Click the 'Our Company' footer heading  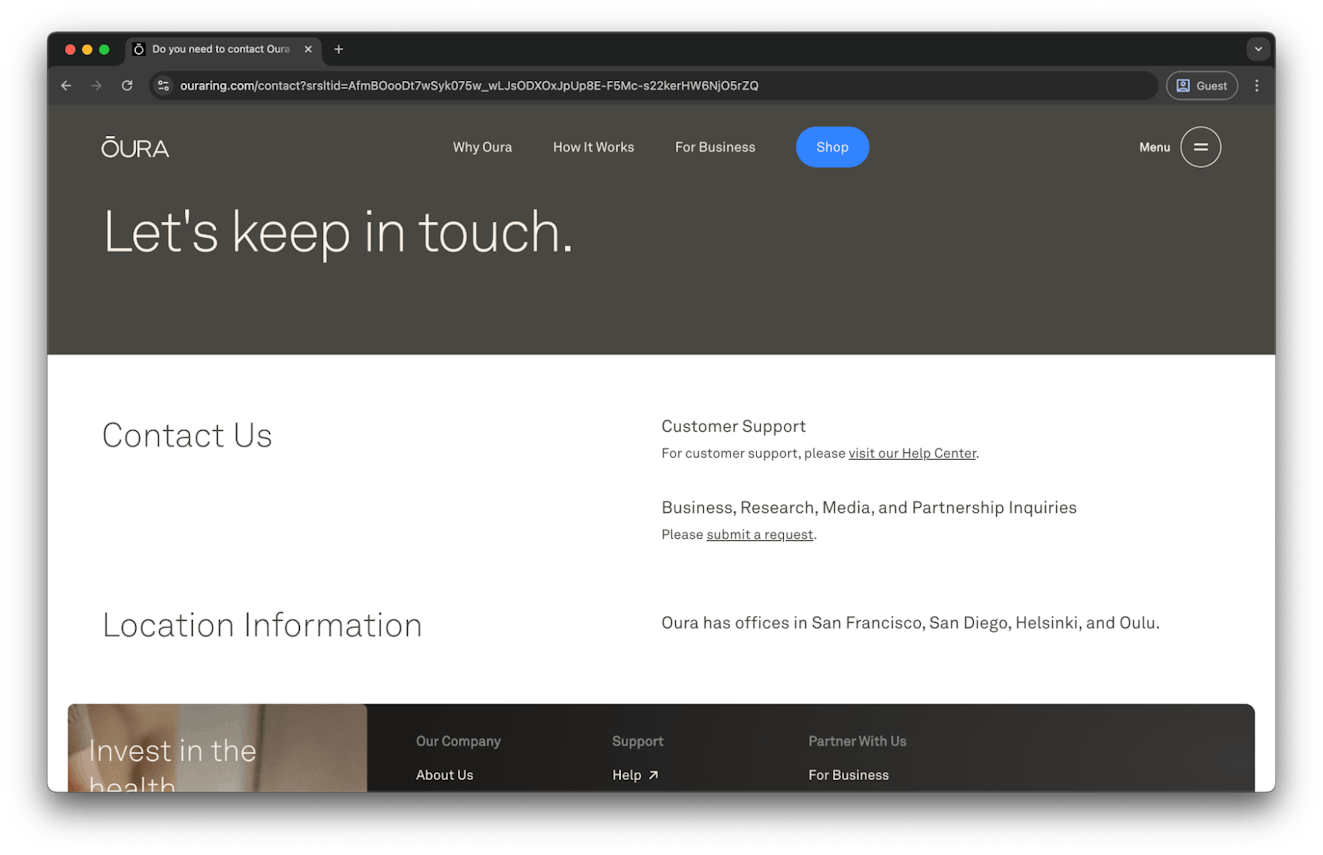[458, 741]
